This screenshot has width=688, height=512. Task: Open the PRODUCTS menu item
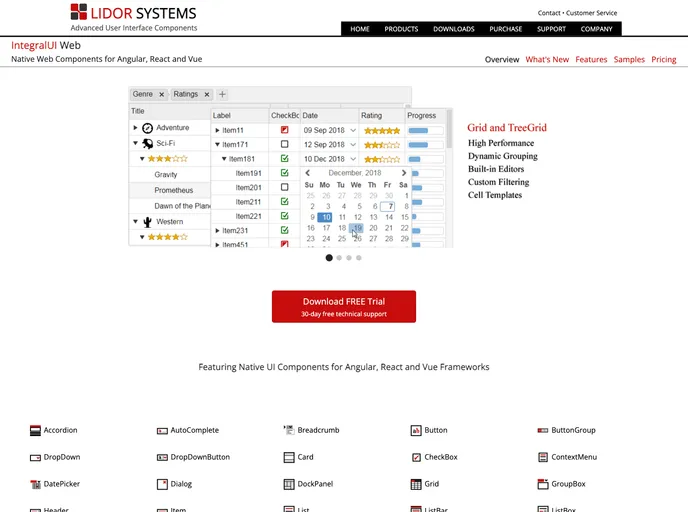[x=401, y=29]
